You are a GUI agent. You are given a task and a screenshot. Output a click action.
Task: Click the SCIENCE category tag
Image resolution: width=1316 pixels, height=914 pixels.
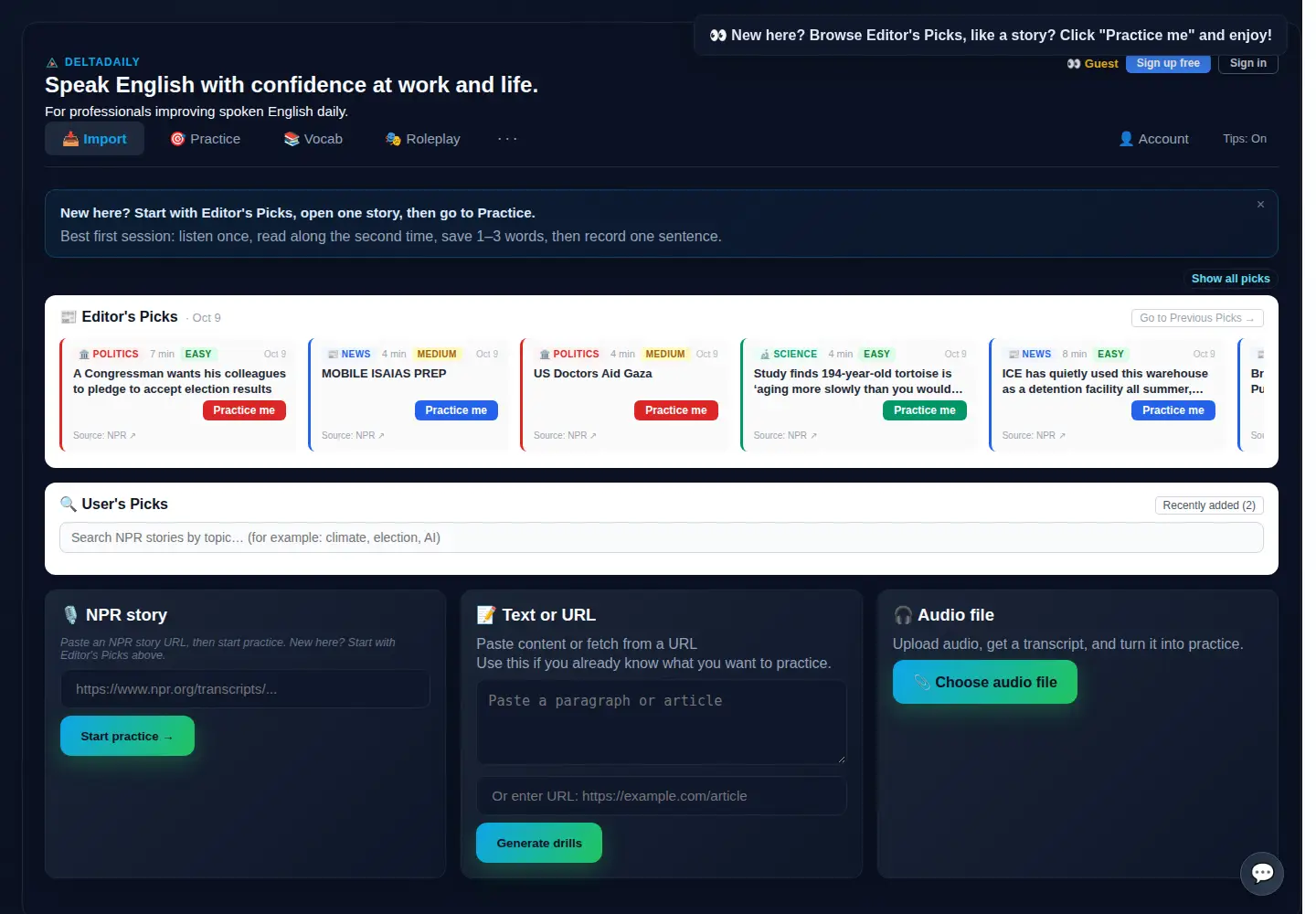point(789,354)
